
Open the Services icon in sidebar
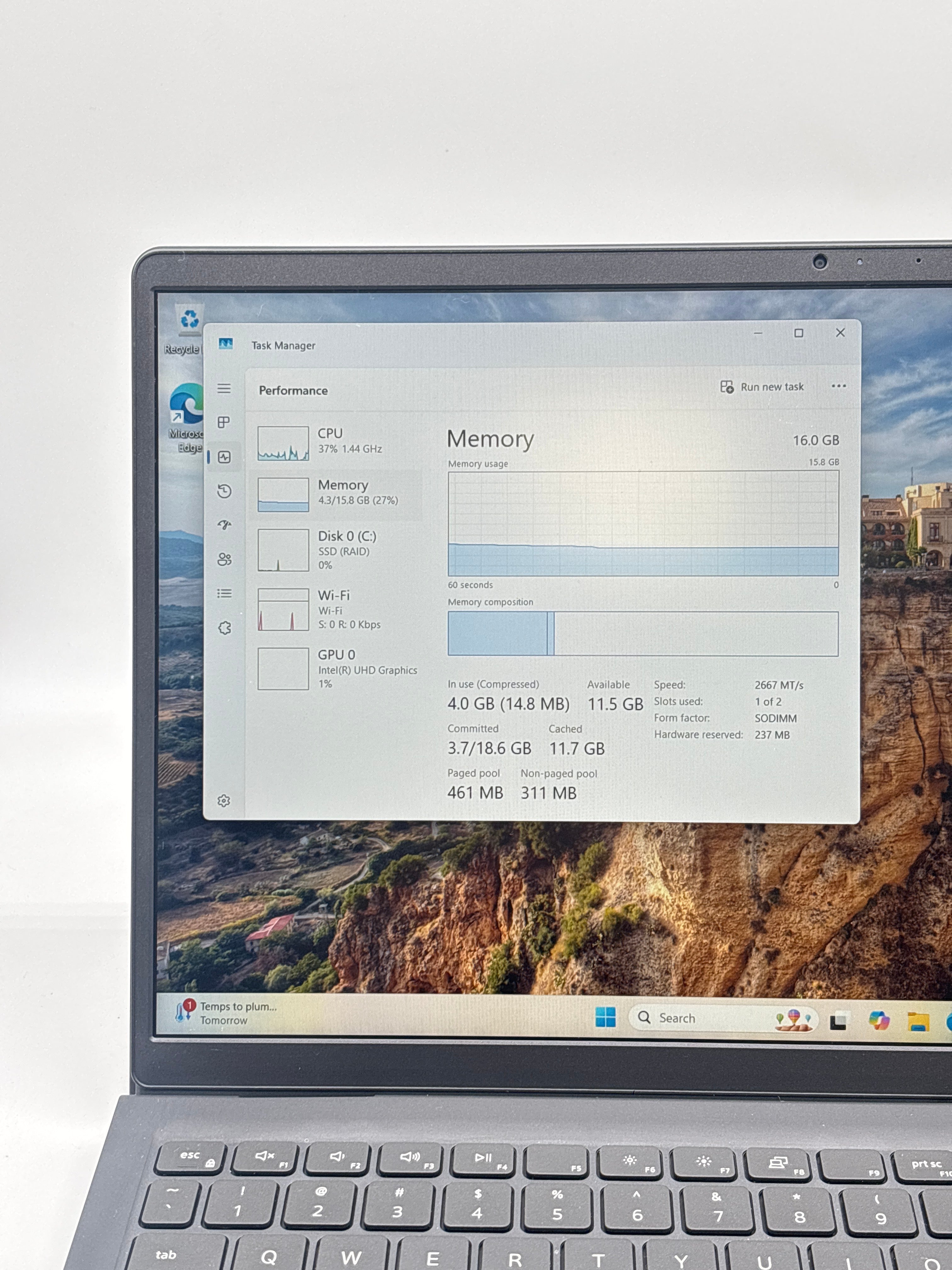coord(224,627)
